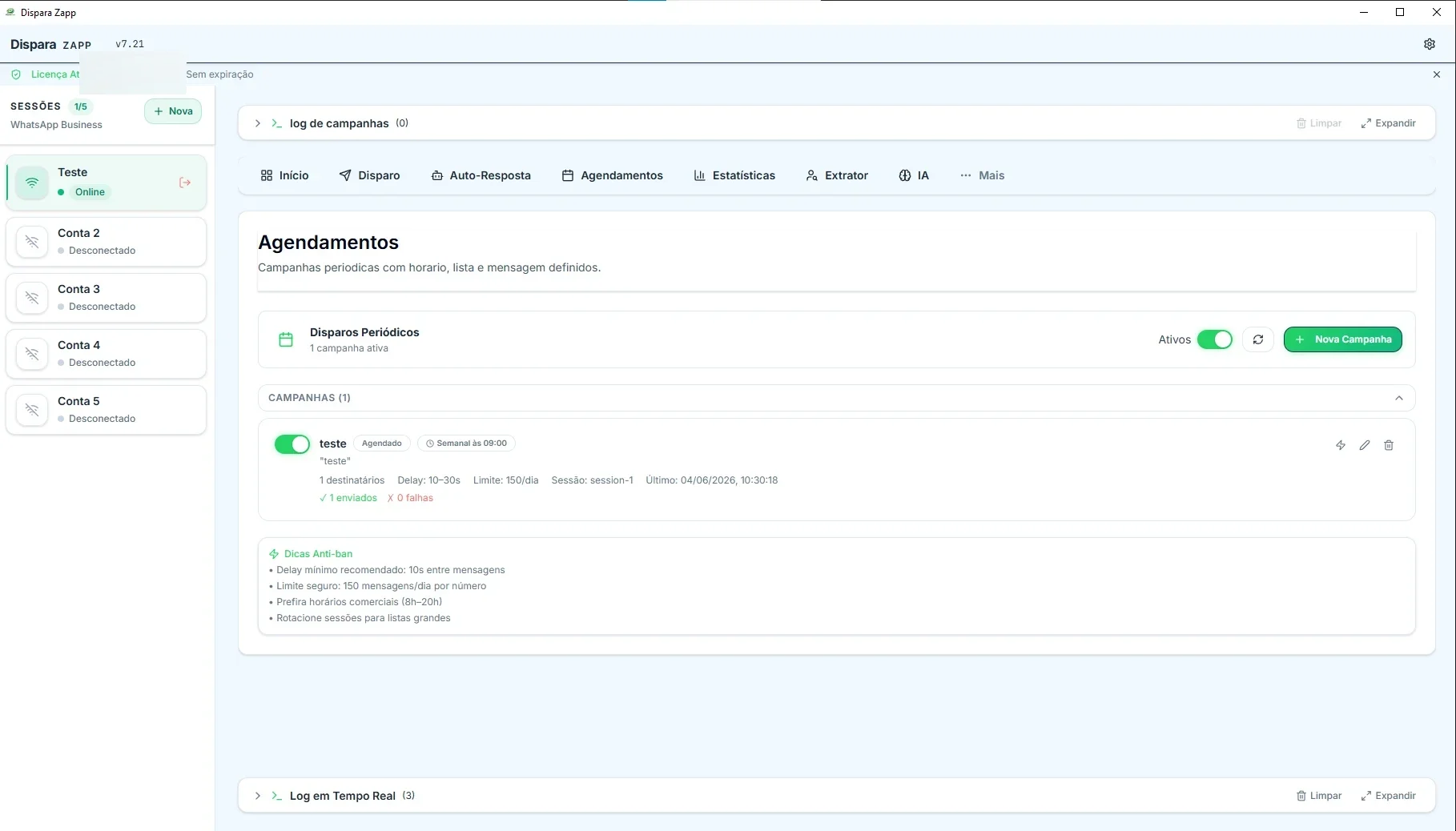Select the Teste online session card
The height and width of the screenshot is (831, 1456).
pos(106,183)
